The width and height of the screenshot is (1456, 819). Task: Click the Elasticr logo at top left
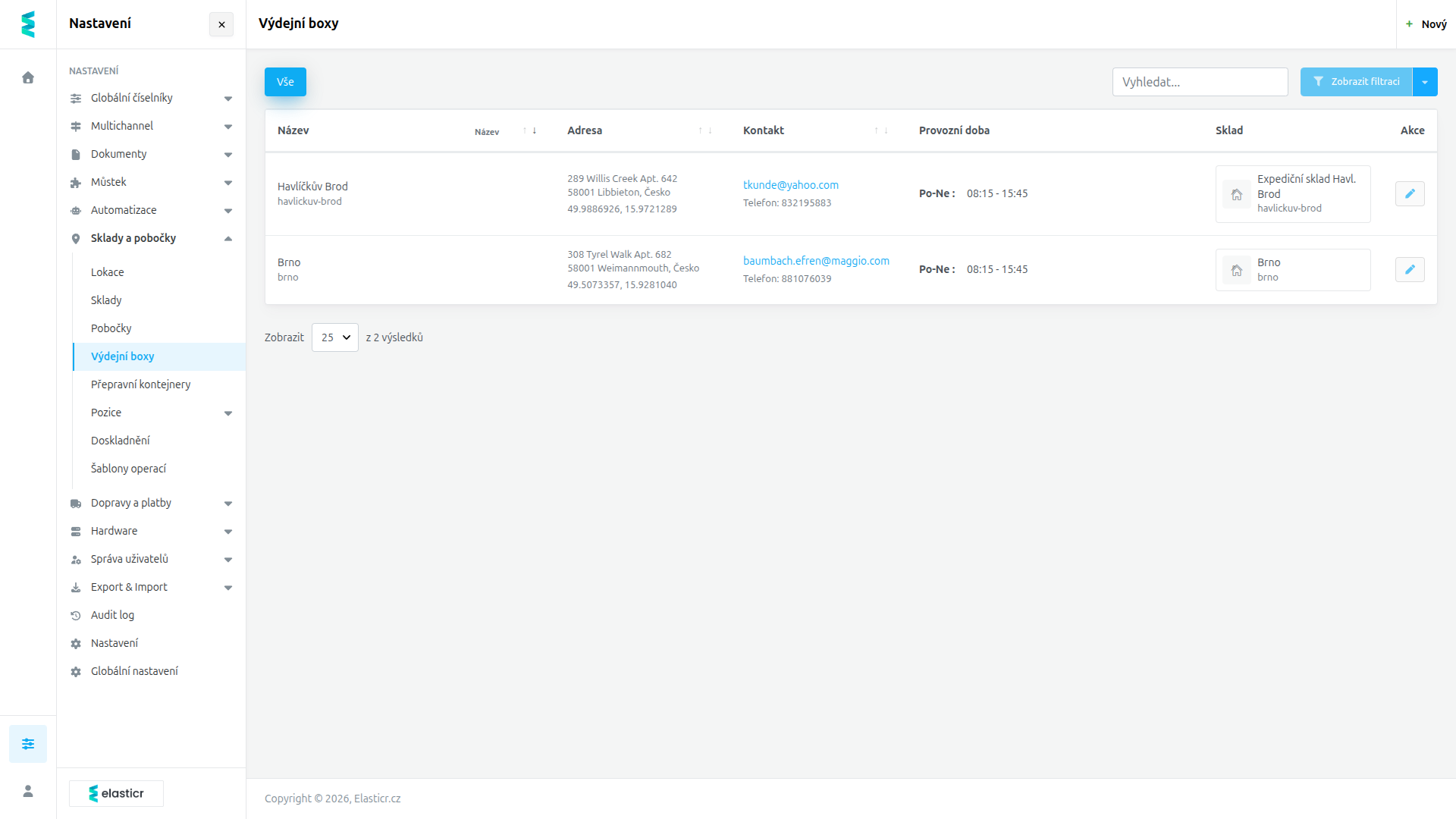(x=28, y=24)
